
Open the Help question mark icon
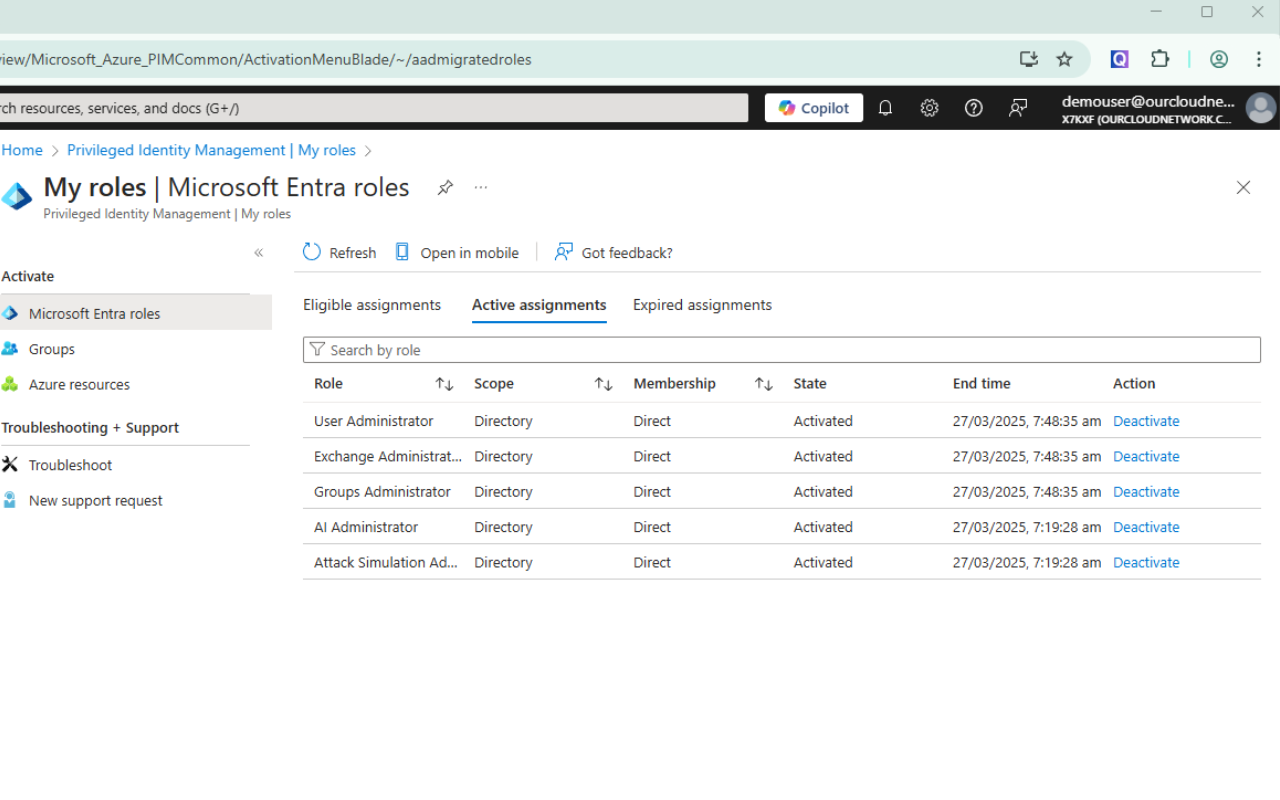[x=973, y=108]
